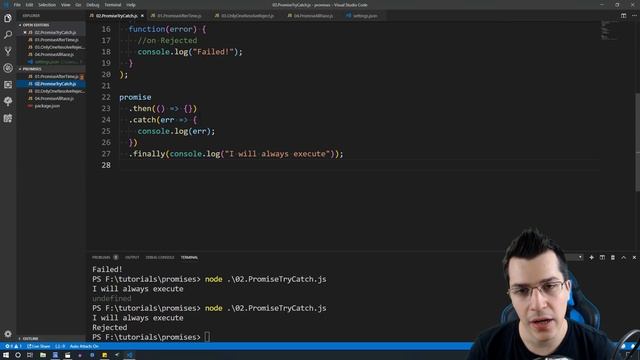Select 01.PromiseAfterTime.js under Open Editors
640x360 pixels.
coord(51,40)
